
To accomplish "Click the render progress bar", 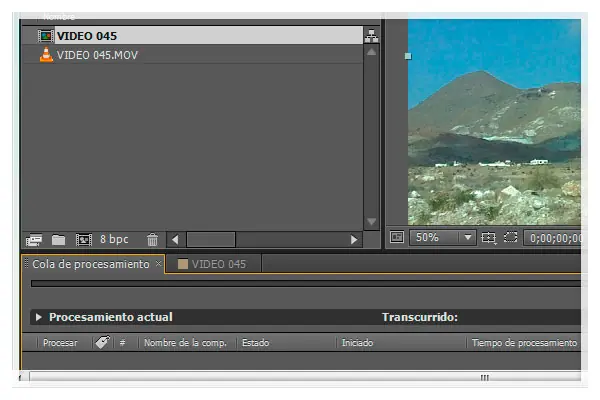I will click(x=306, y=284).
